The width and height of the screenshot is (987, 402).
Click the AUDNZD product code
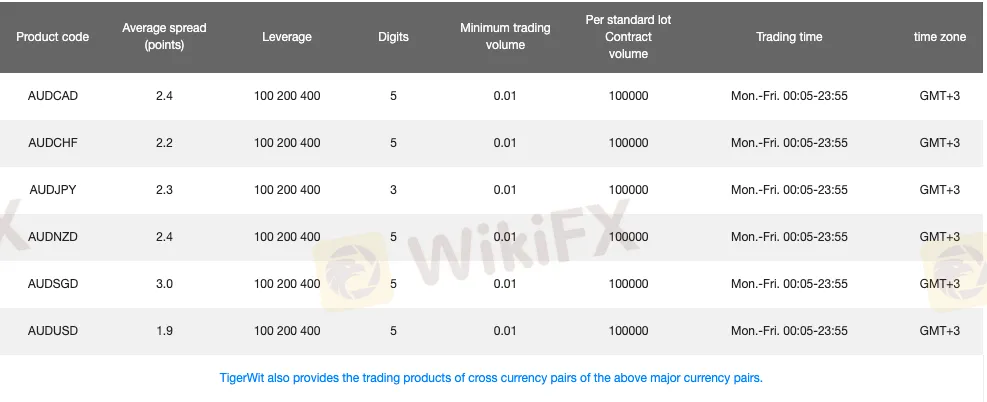53,237
